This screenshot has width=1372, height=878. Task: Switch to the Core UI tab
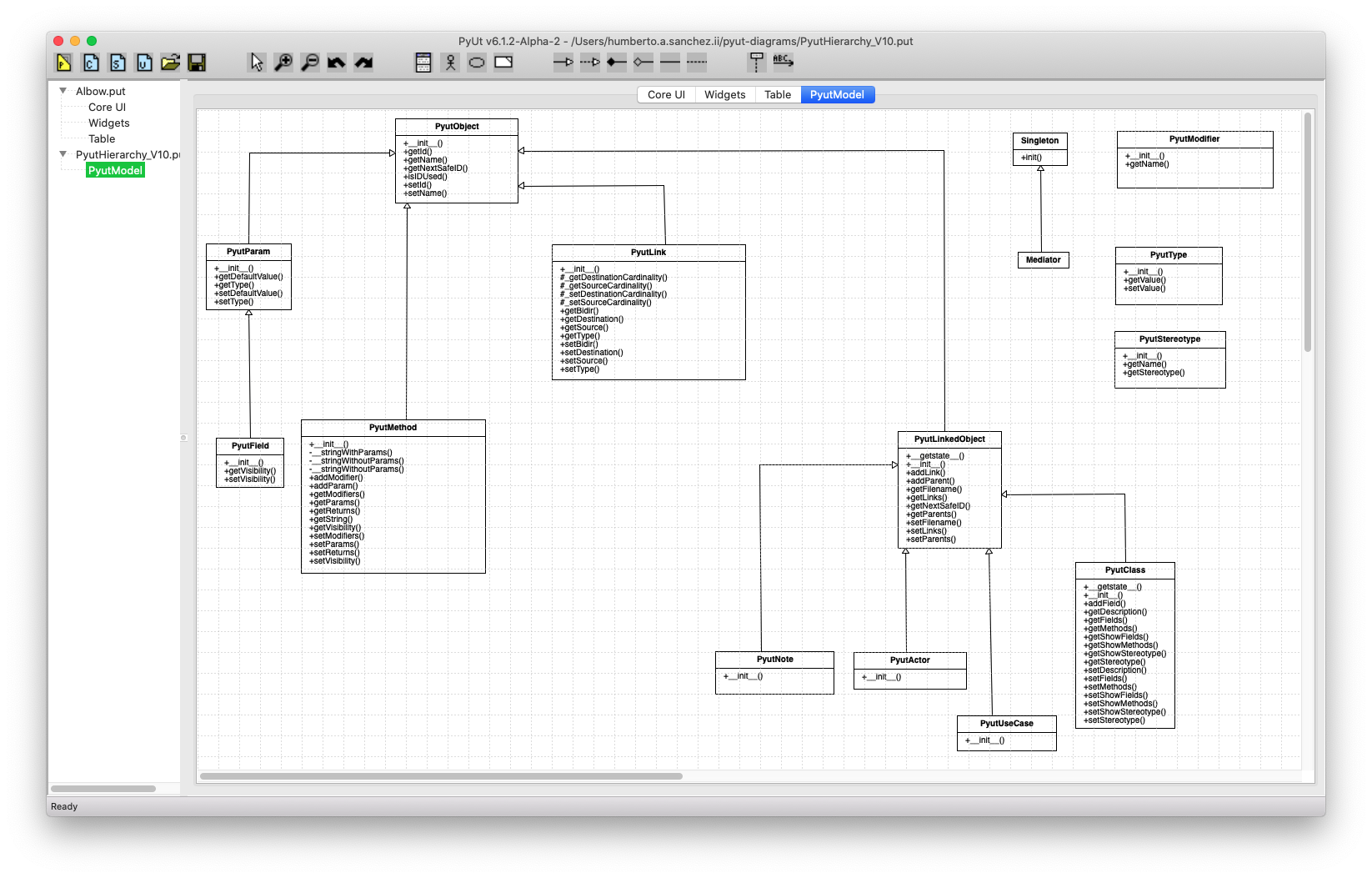coord(666,95)
